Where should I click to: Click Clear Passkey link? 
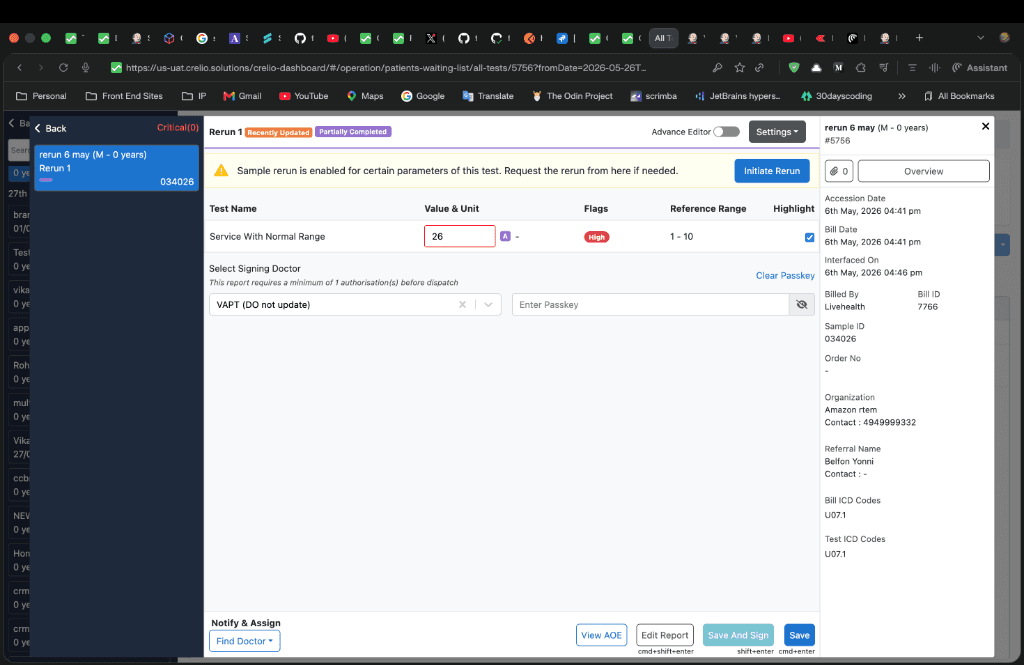coord(785,276)
